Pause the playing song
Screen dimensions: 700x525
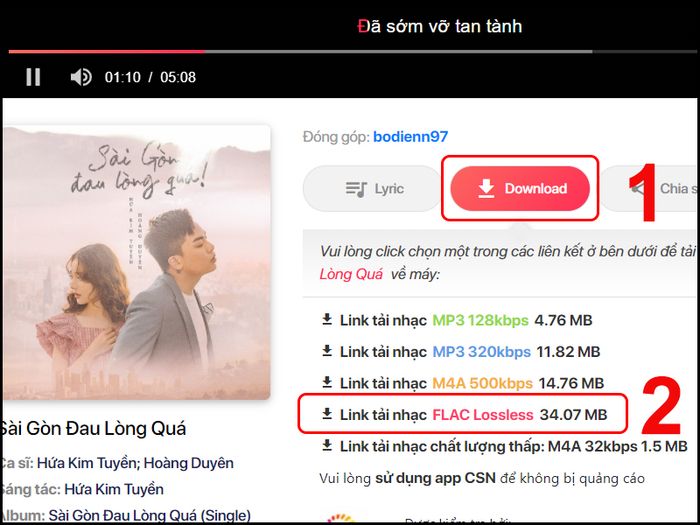(x=33, y=77)
